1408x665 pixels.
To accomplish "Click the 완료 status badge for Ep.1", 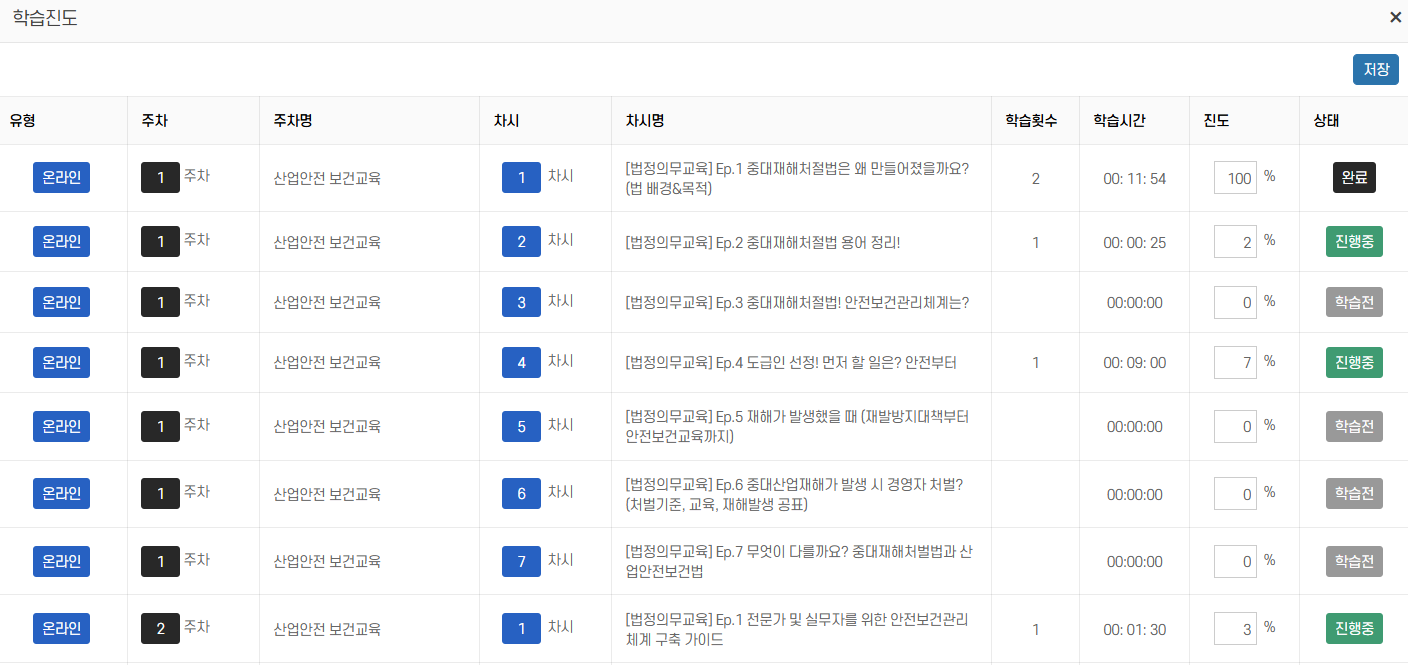I will coord(1354,178).
